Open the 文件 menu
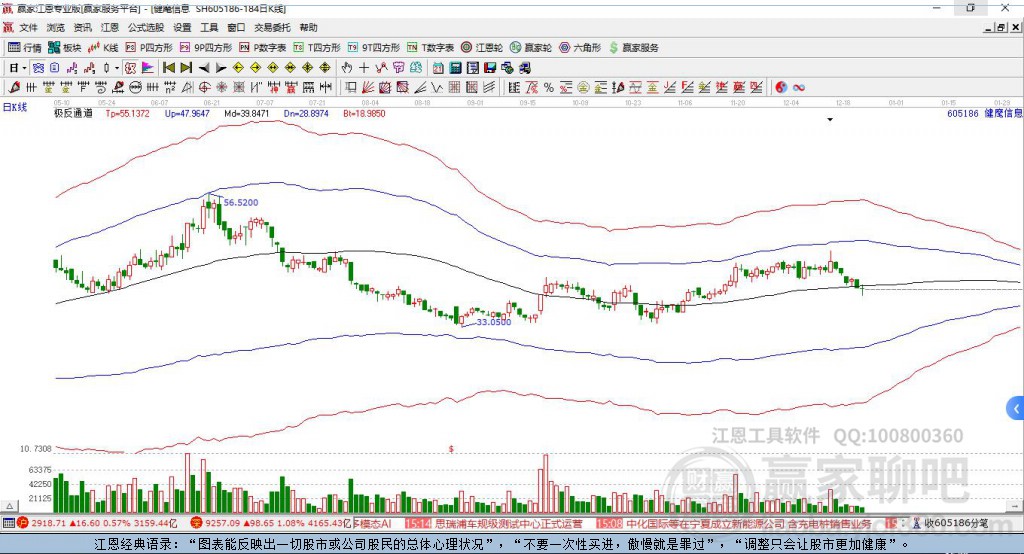Image resolution: width=1024 pixels, height=554 pixels. 28,27
